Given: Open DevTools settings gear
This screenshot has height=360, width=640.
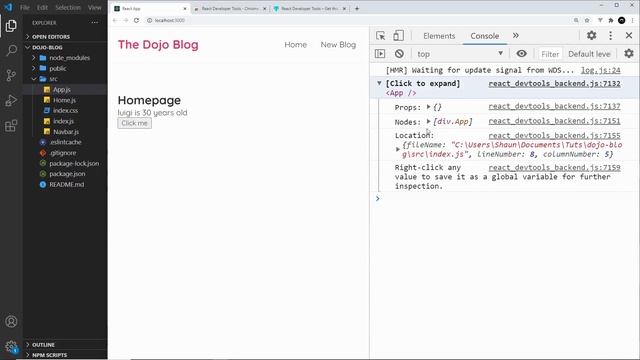Looking at the screenshot, I should click(x=591, y=36).
